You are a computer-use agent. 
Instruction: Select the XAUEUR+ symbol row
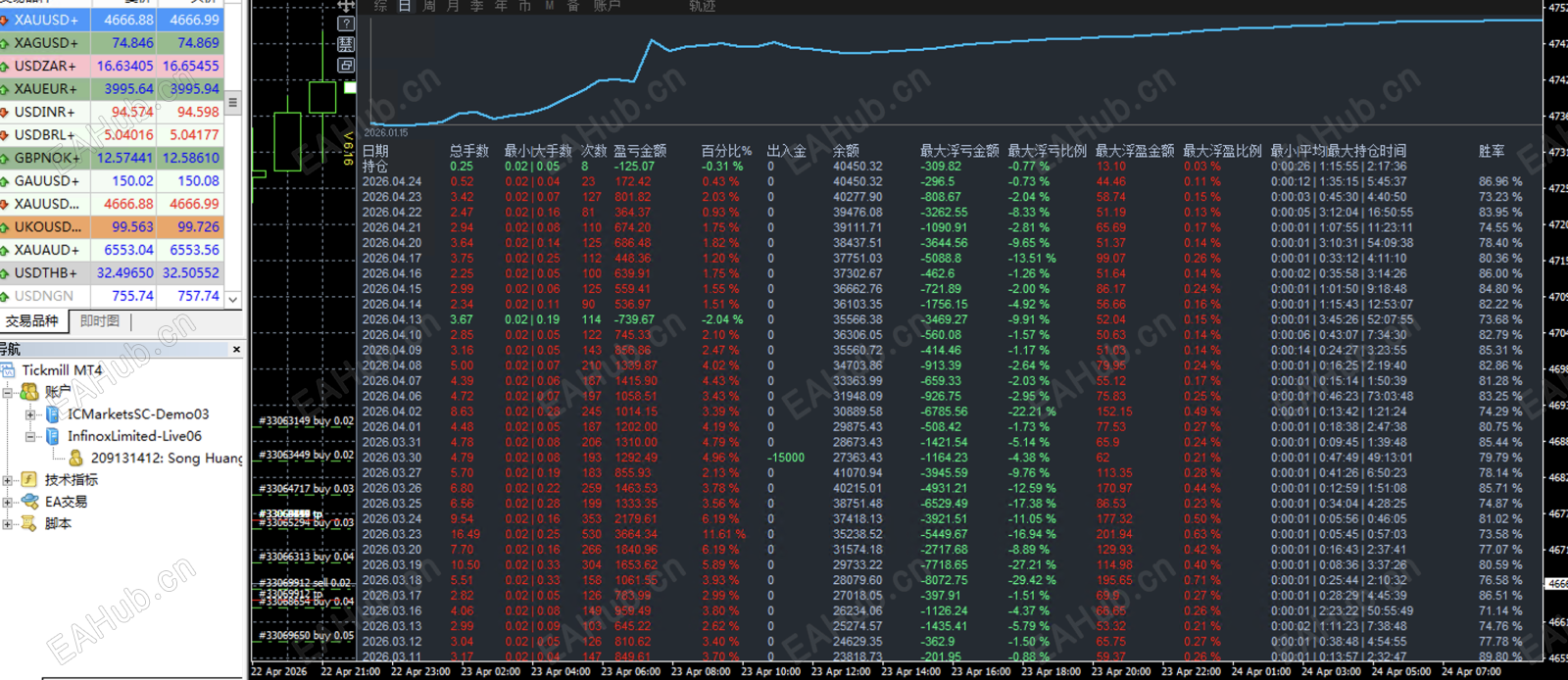coord(112,89)
